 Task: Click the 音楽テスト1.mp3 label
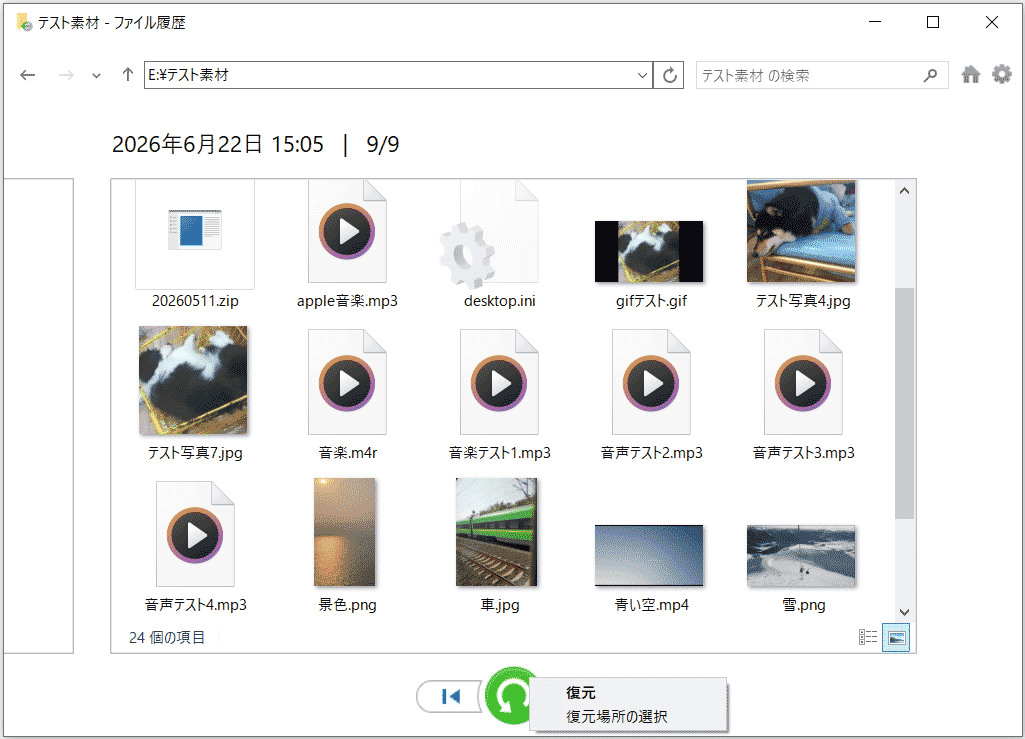[499, 453]
